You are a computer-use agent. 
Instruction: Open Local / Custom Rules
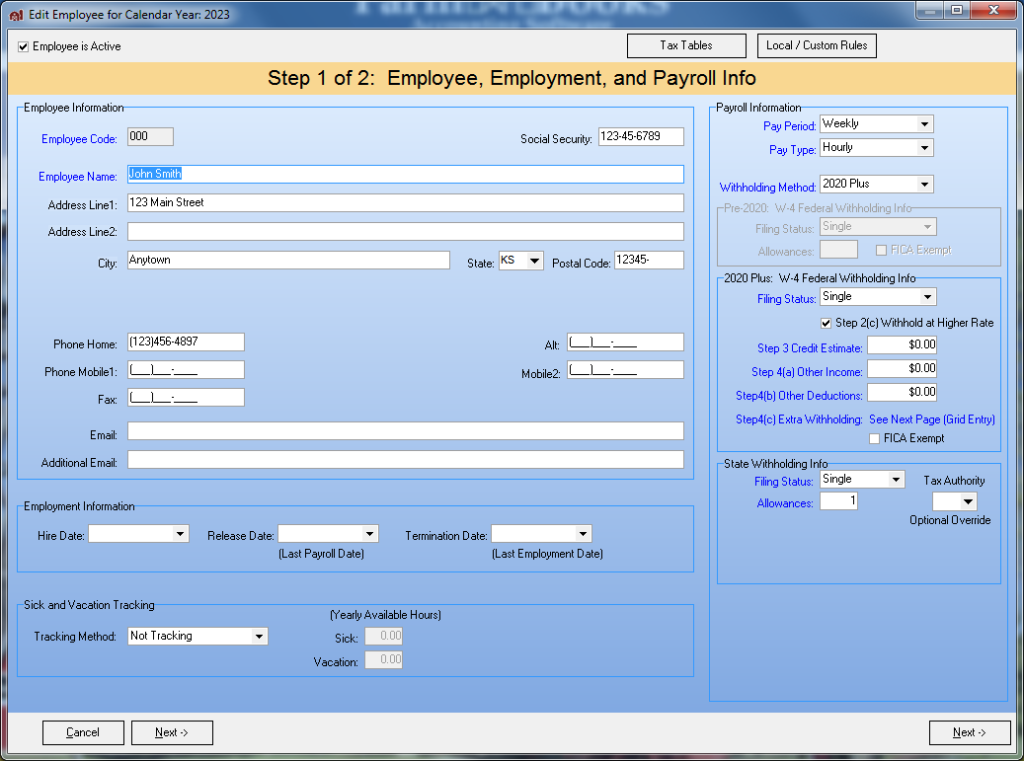coord(816,45)
